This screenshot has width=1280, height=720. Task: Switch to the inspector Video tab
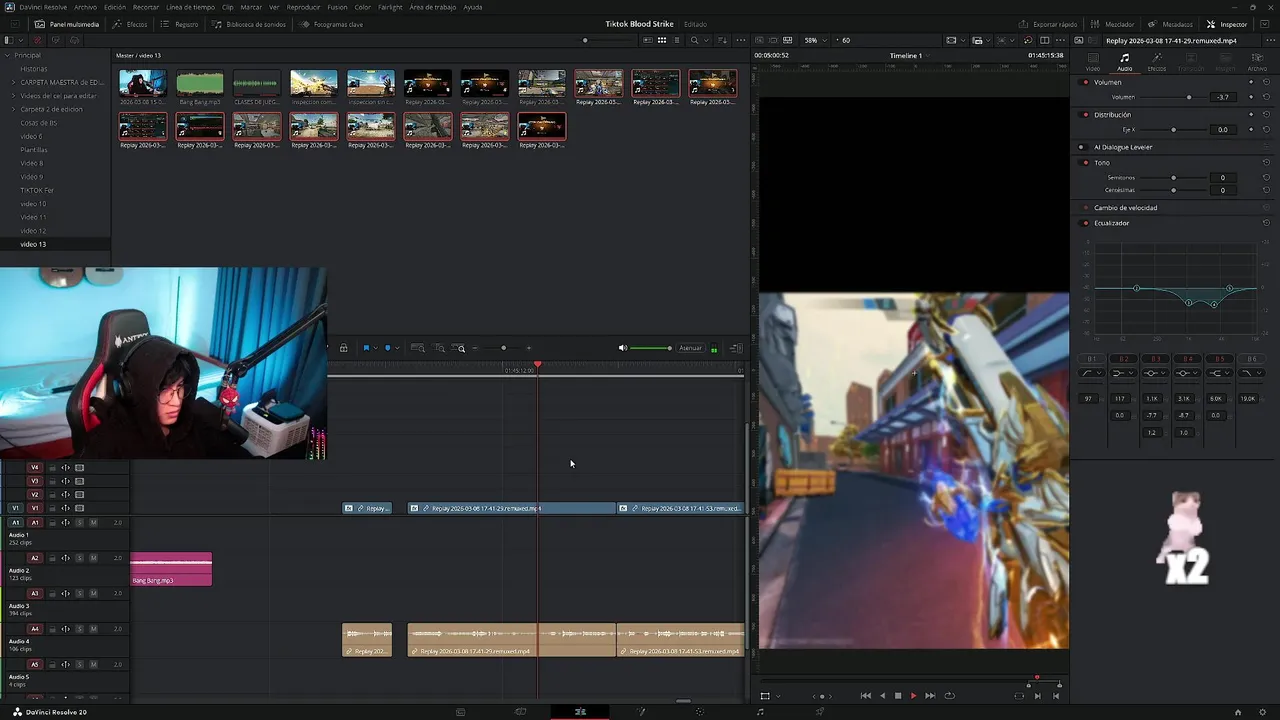point(1093,62)
